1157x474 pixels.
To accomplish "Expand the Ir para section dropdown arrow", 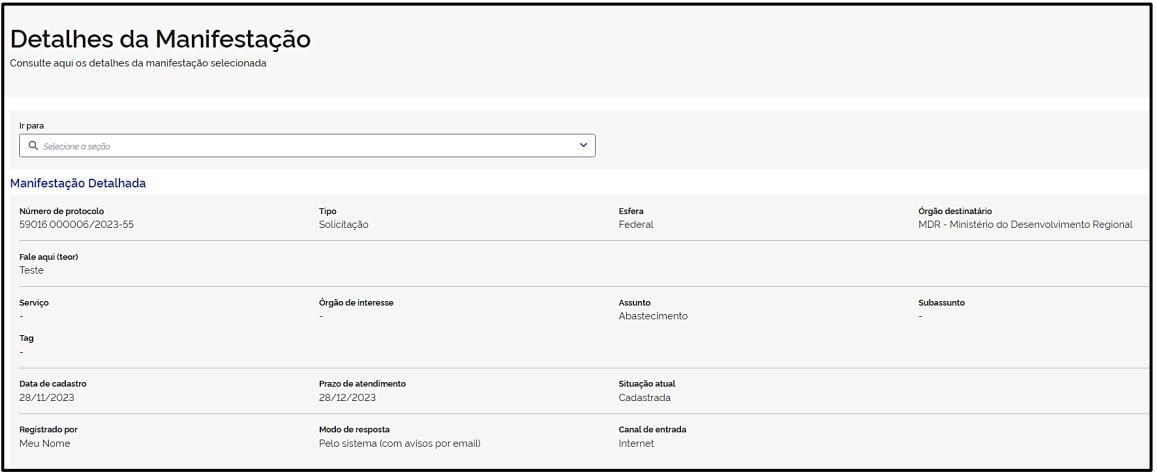I will 584,145.
